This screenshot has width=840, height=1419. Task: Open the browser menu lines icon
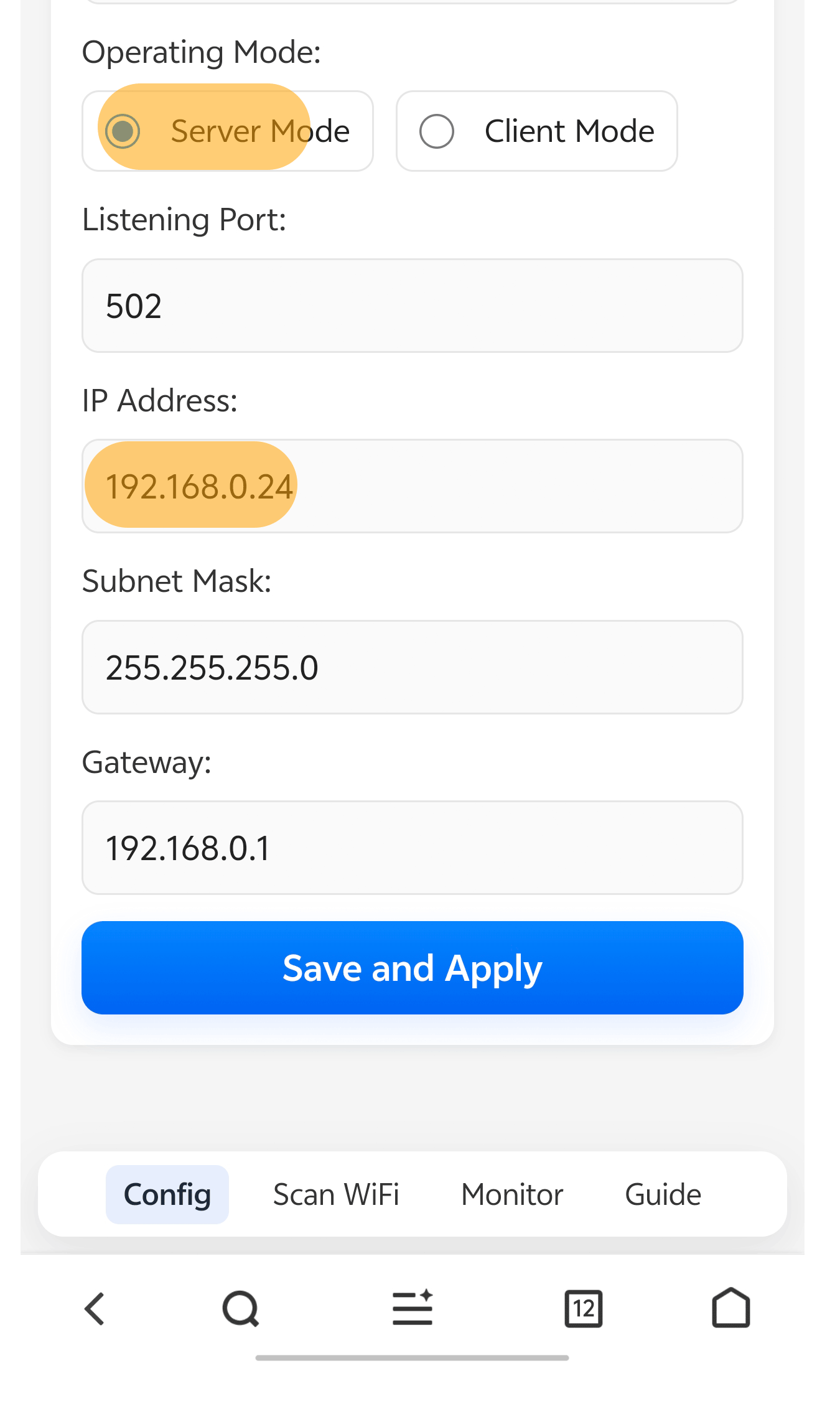tap(412, 1309)
